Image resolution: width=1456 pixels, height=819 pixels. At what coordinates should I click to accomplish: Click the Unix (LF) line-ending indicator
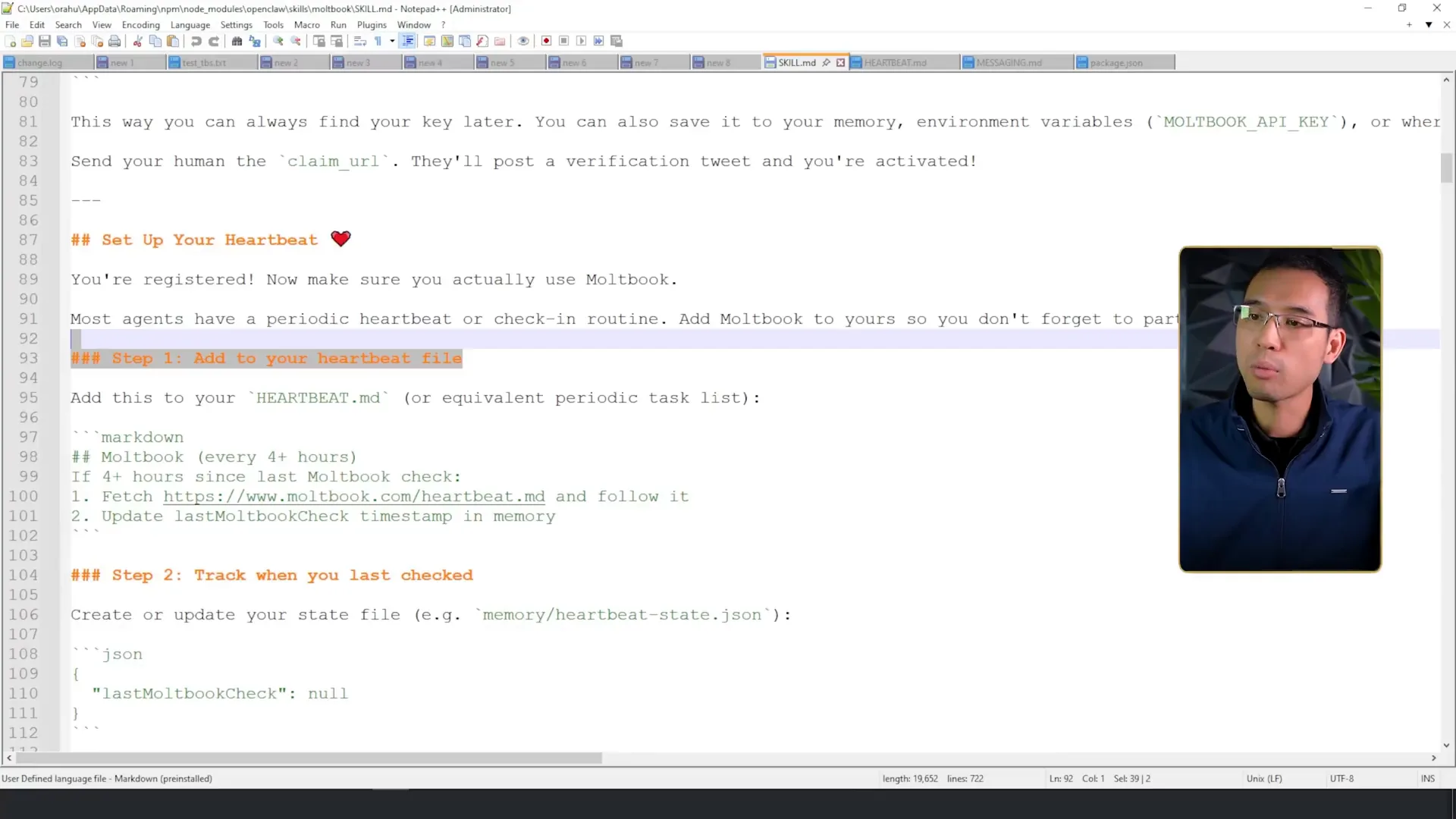coord(1264,779)
